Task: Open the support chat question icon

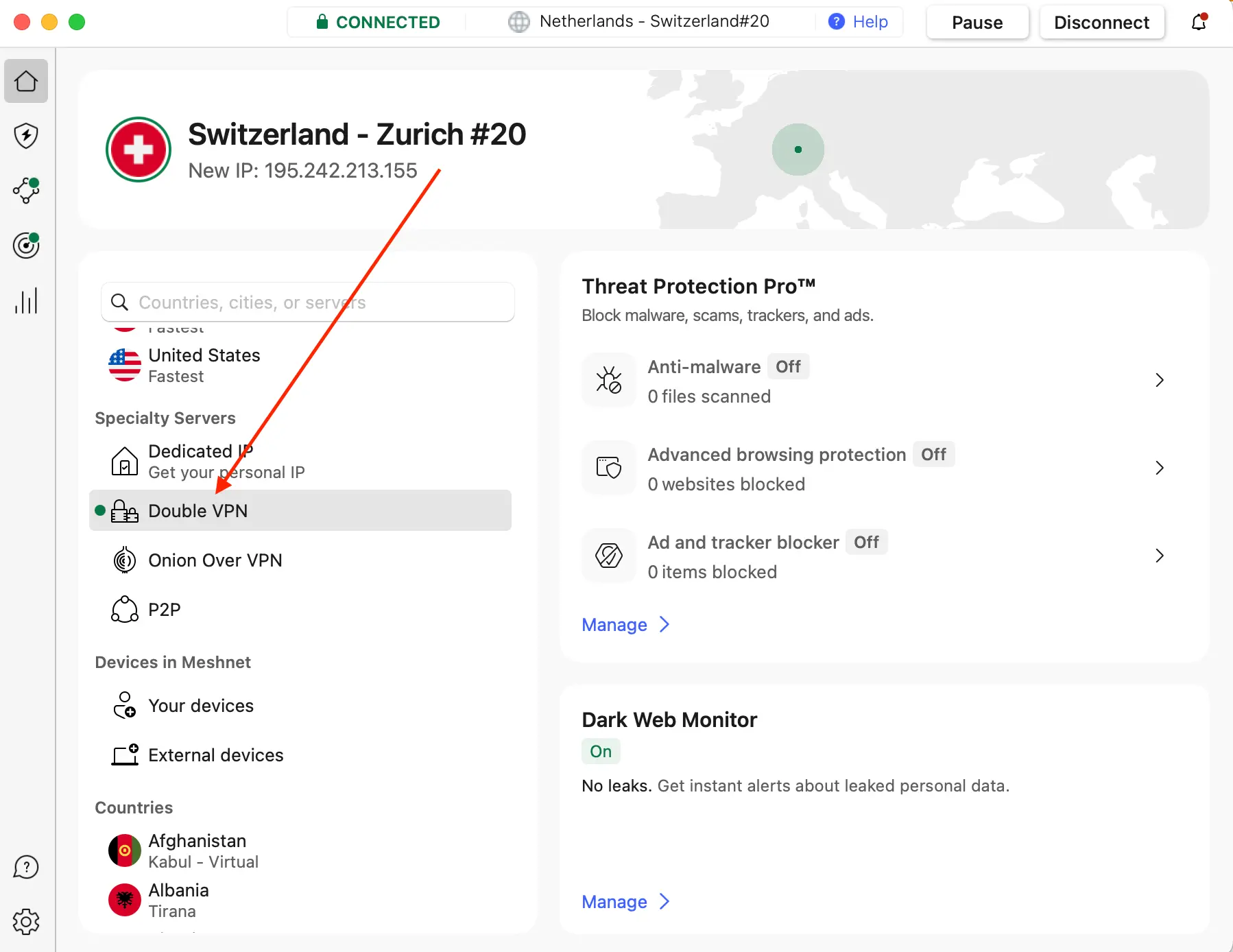Action: (26, 867)
